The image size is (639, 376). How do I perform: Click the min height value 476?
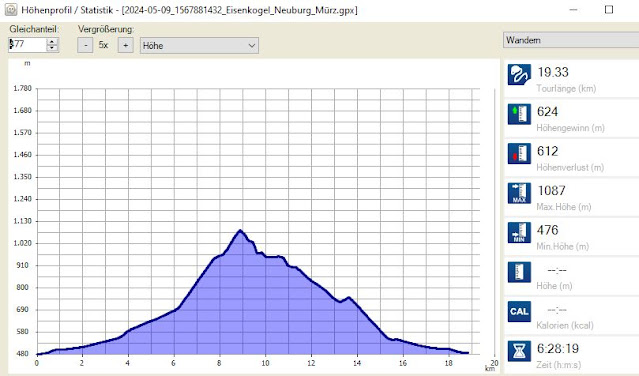[547, 230]
